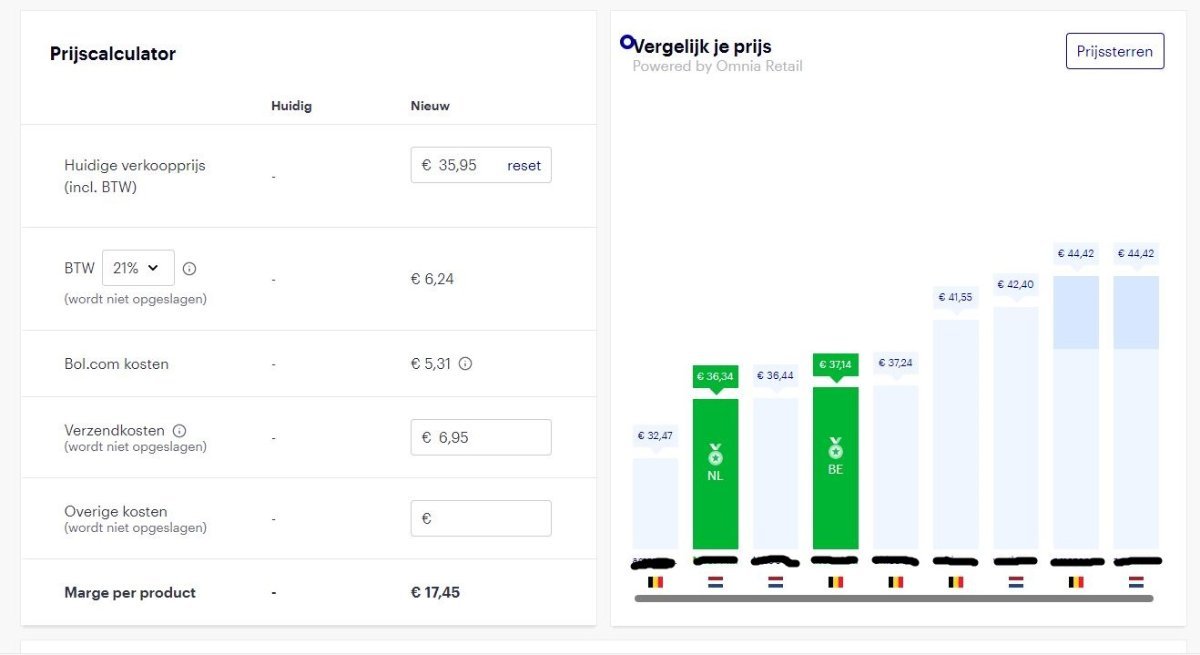Click the Belgian flag under the € 32,47 bar
The width and height of the screenshot is (1200, 655).
point(655,581)
